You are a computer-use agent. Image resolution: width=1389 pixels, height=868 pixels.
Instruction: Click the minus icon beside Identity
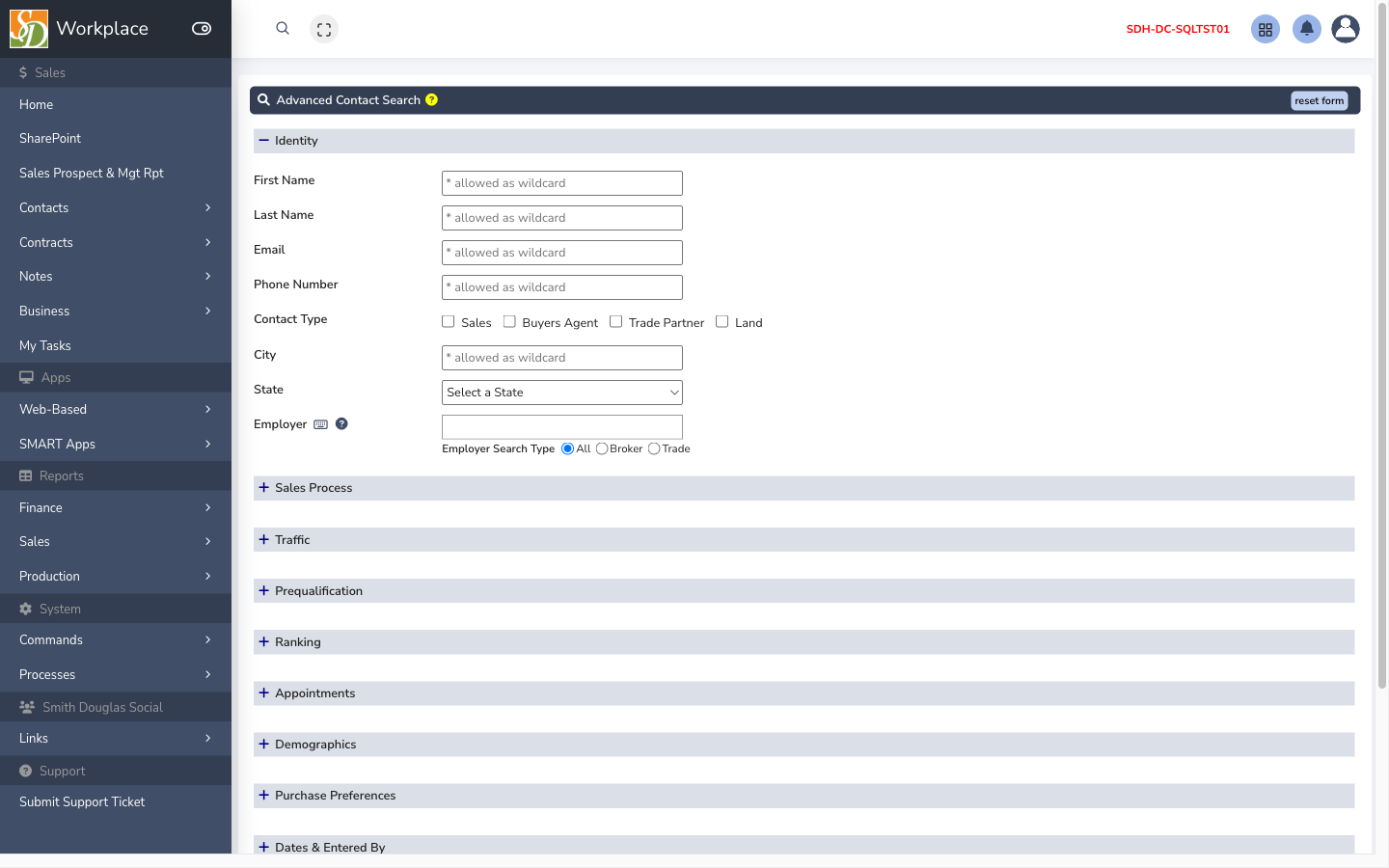click(263, 141)
